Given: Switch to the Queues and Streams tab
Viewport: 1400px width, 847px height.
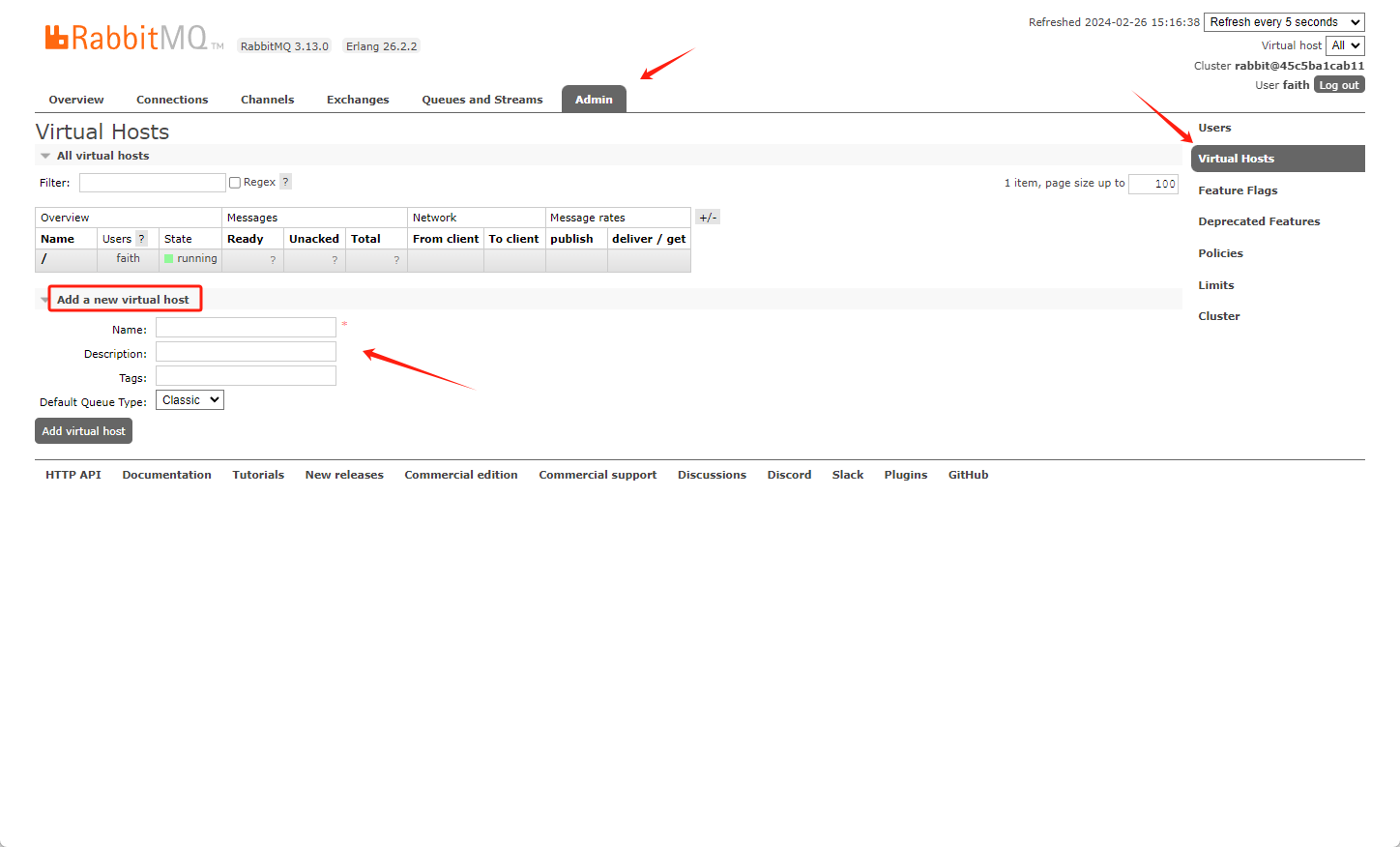Looking at the screenshot, I should click(481, 100).
